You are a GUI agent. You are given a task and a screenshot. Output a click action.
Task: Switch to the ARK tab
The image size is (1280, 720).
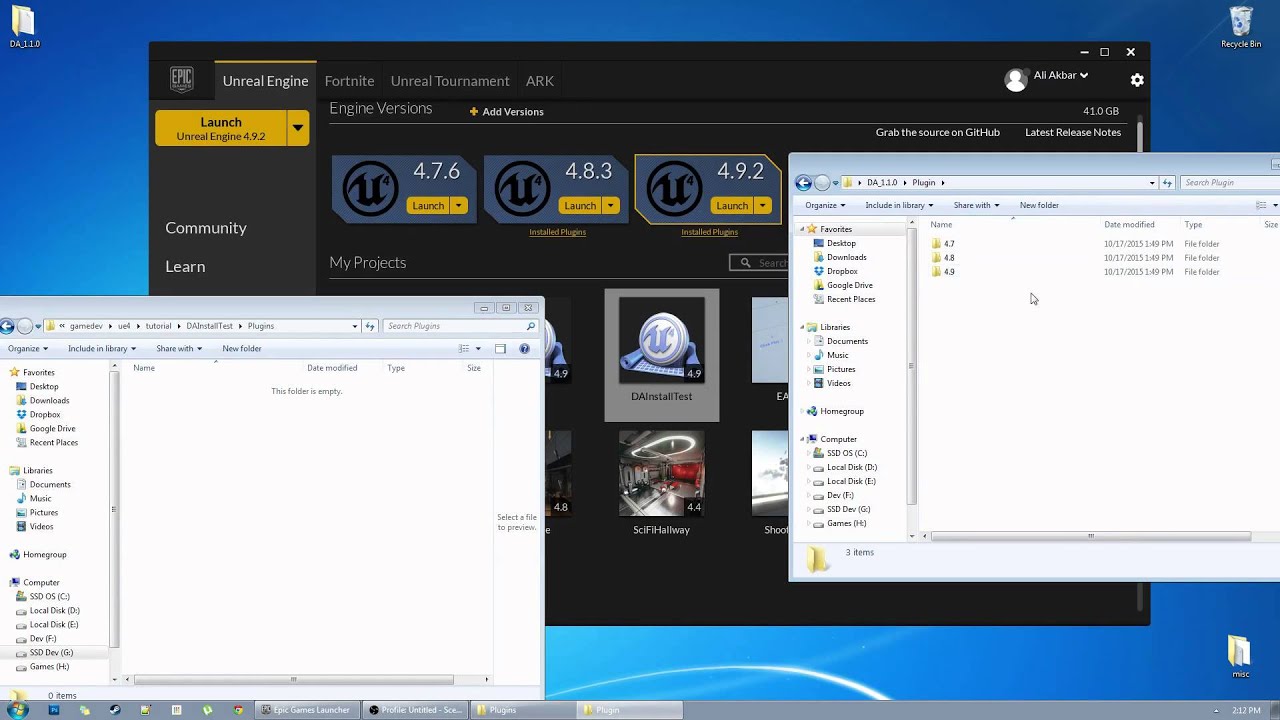coord(540,81)
